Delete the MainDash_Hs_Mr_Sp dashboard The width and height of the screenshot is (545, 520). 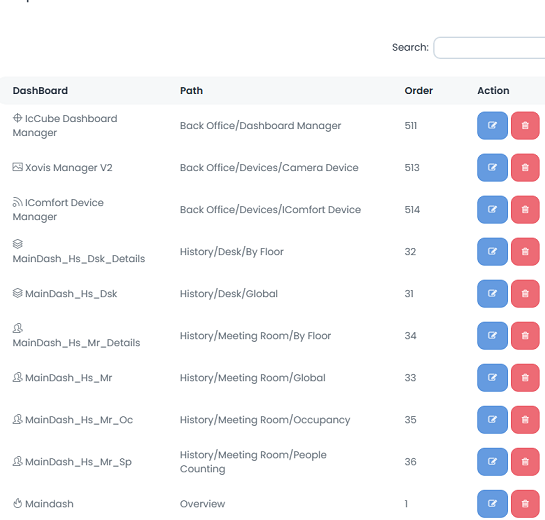[x=525, y=462]
